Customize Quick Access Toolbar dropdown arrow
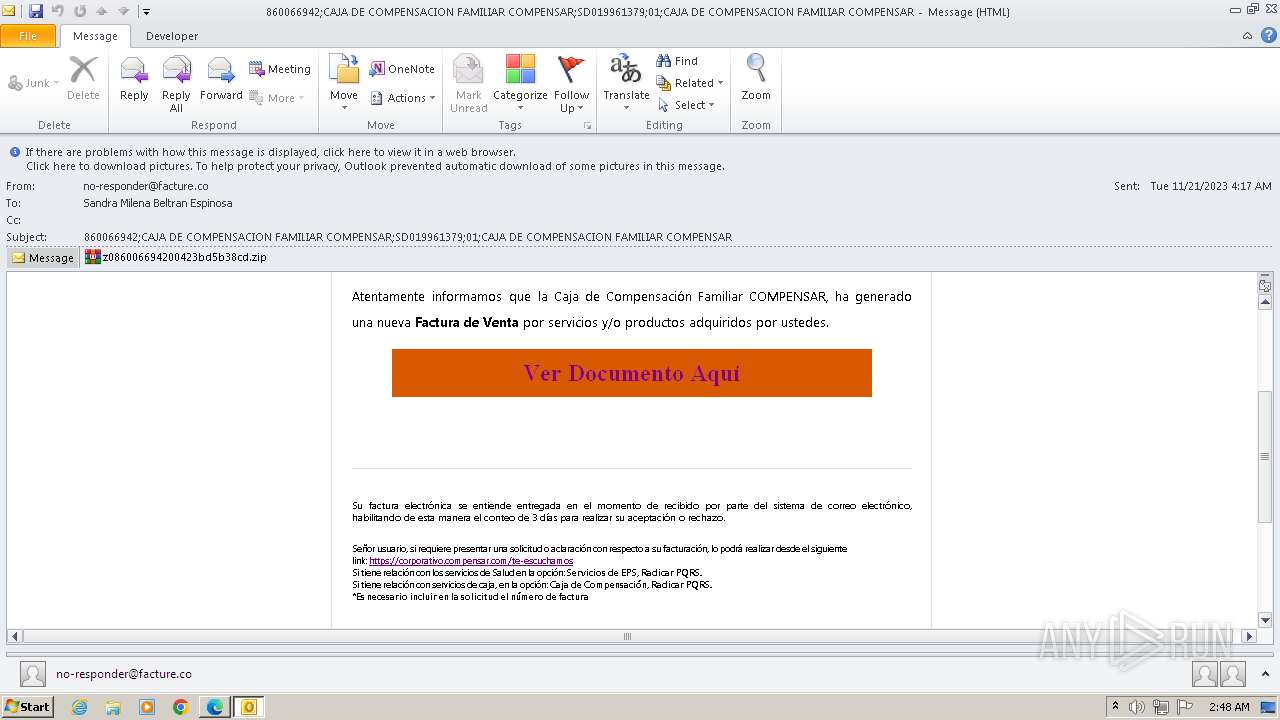 146,12
